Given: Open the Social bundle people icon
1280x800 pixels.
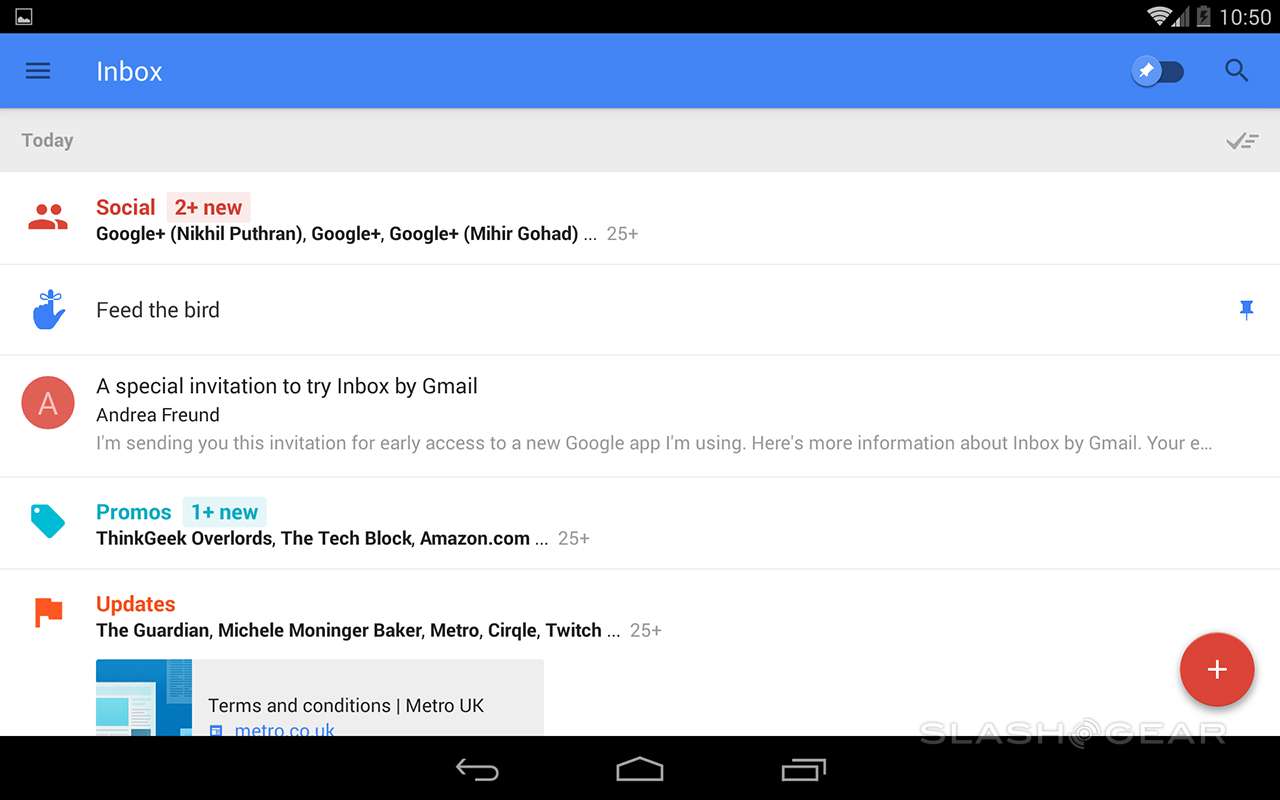Looking at the screenshot, I should click(48, 218).
